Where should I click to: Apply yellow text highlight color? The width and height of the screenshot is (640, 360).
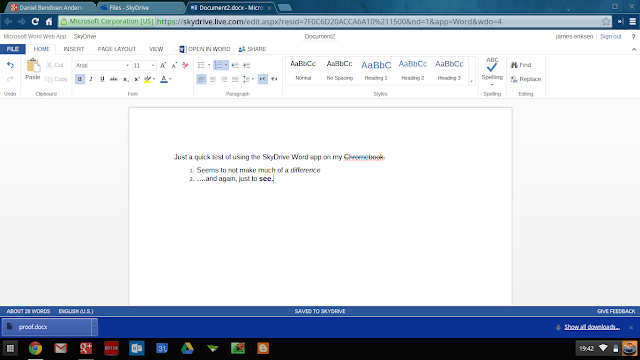tap(148, 79)
